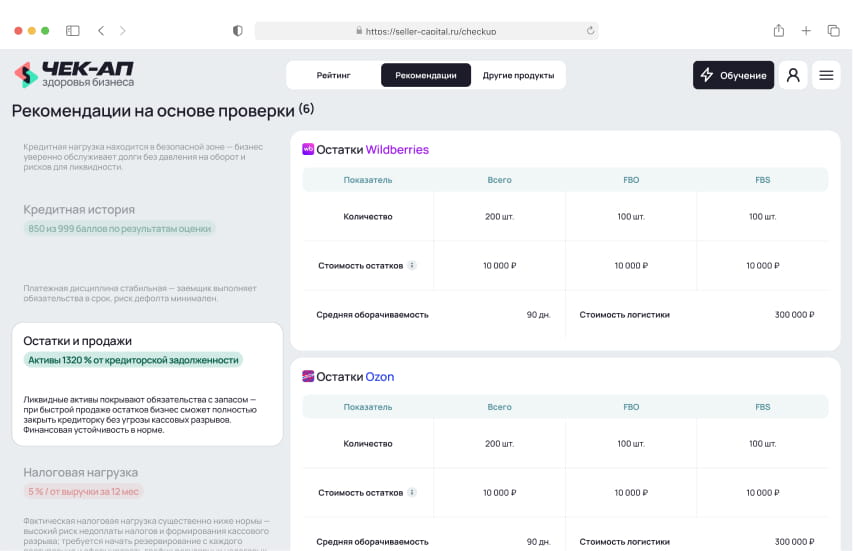Viewport: 853px width, 551px height.
Task: Click info icon beside Ozon Стоимость остатков
Action: (x=412, y=493)
